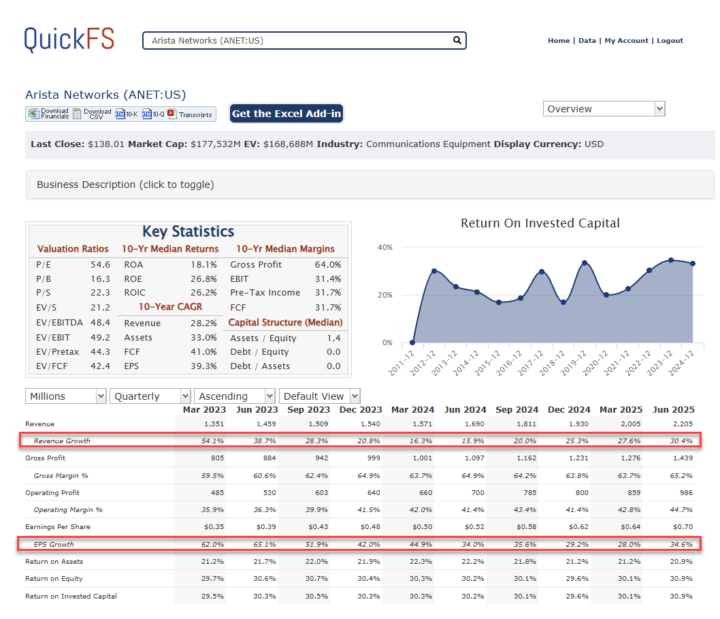
Task: Click the 2019-12 peak point on ROIC chart
Action: (585, 263)
